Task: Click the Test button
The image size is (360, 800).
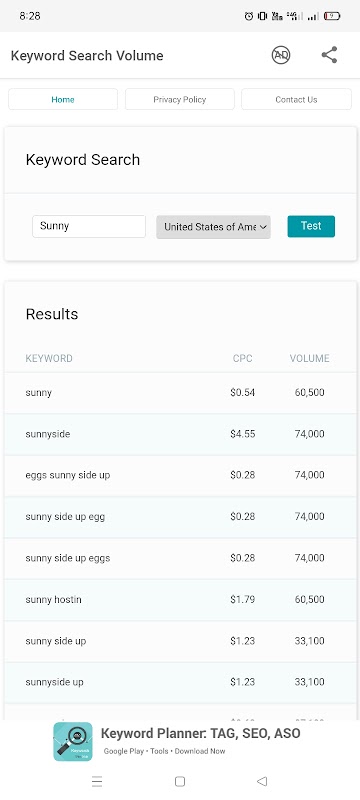Action: (x=311, y=226)
